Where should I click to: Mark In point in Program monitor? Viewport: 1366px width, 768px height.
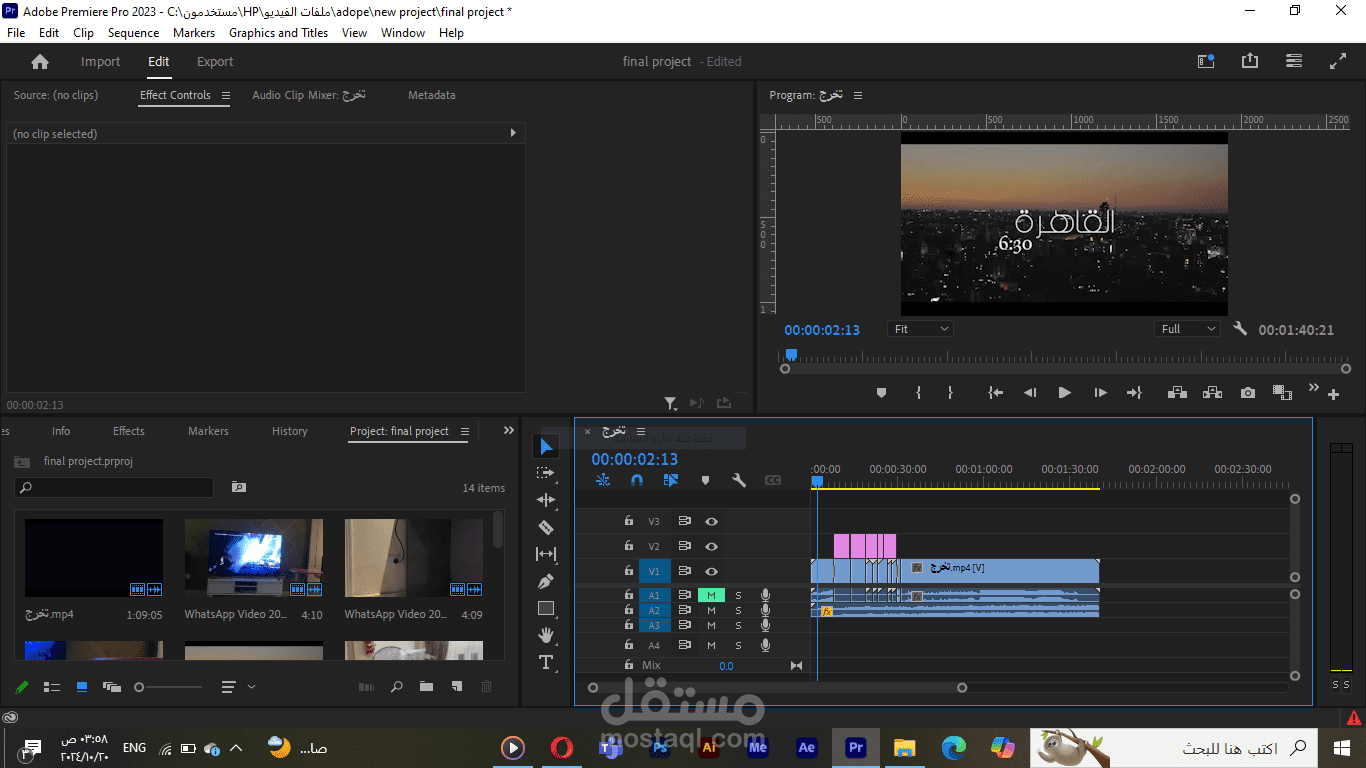(918, 393)
